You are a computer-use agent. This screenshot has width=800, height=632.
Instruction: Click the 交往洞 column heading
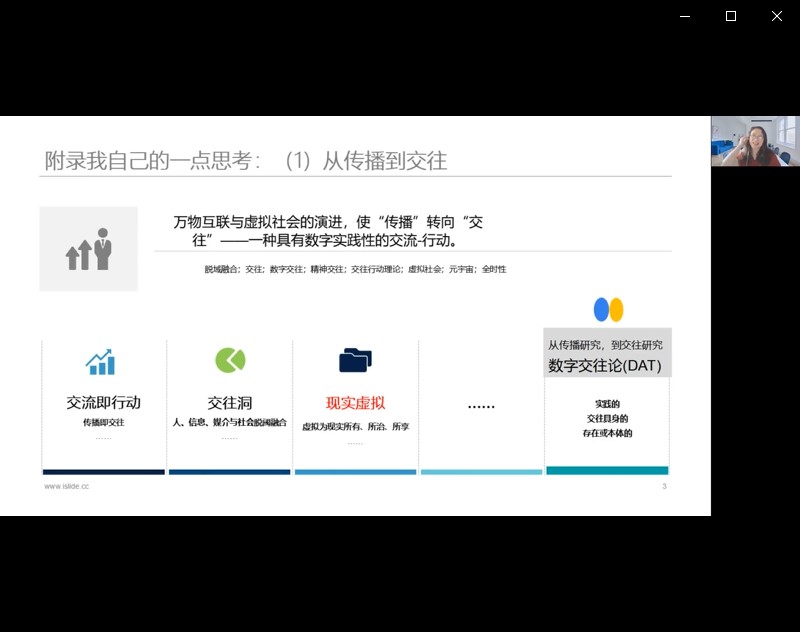230,403
